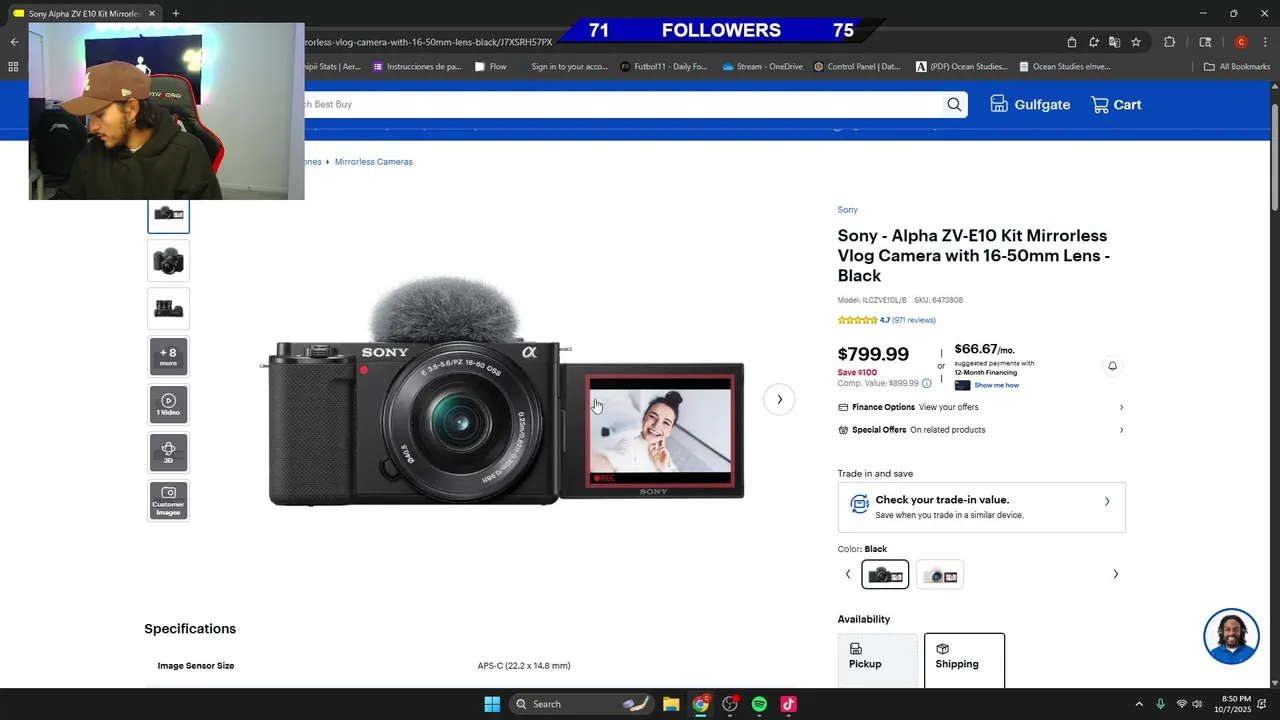Click the Comp. Value info icon
This screenshot has width=1280, height=720.
pos(926,383)
